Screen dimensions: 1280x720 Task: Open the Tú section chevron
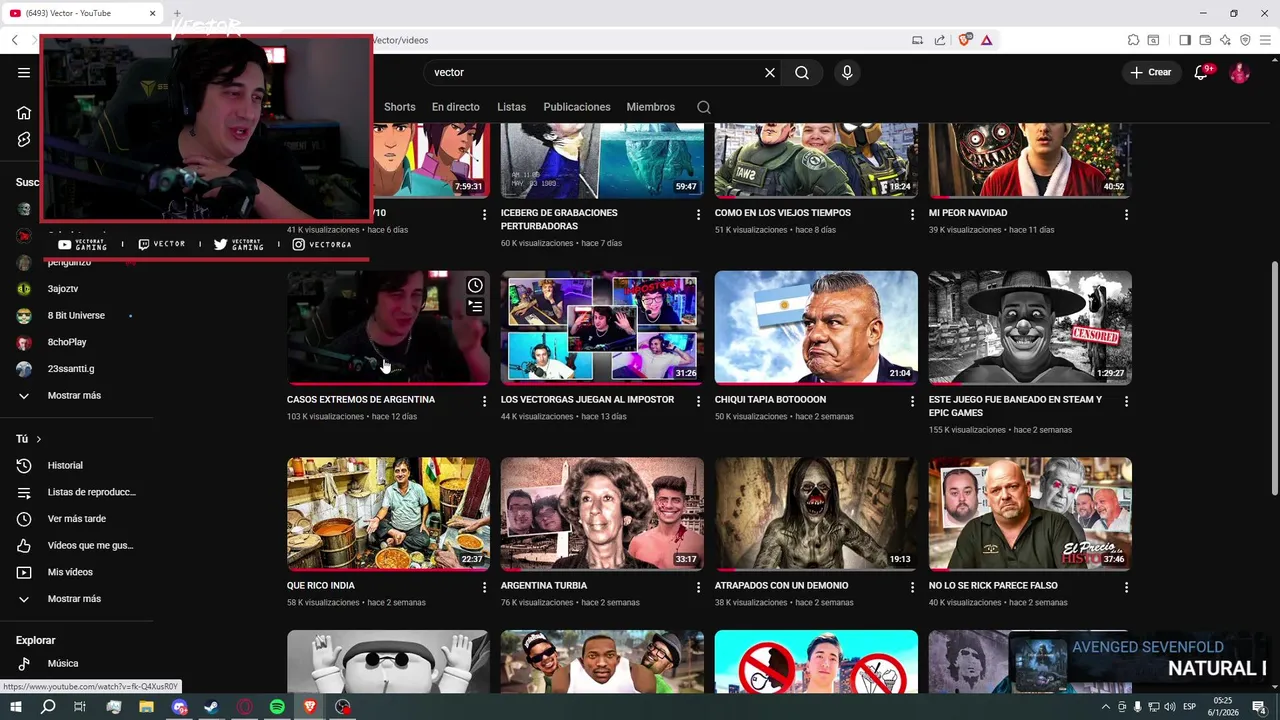point(39,439)
